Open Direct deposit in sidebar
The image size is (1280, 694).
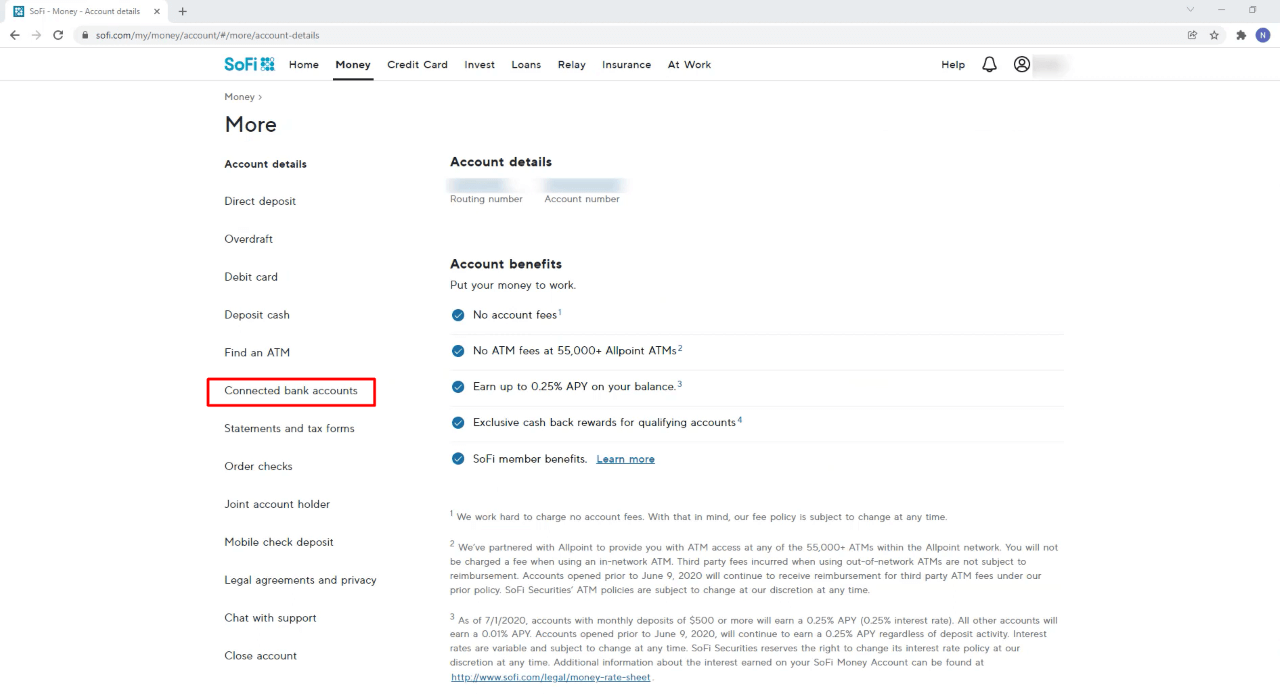[260, 201]
